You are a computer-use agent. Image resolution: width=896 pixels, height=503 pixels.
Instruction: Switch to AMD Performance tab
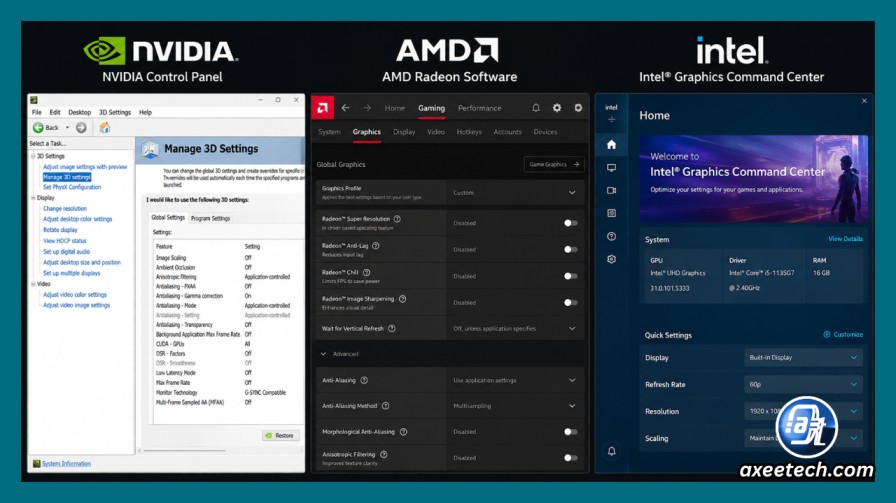click(479, 108)
